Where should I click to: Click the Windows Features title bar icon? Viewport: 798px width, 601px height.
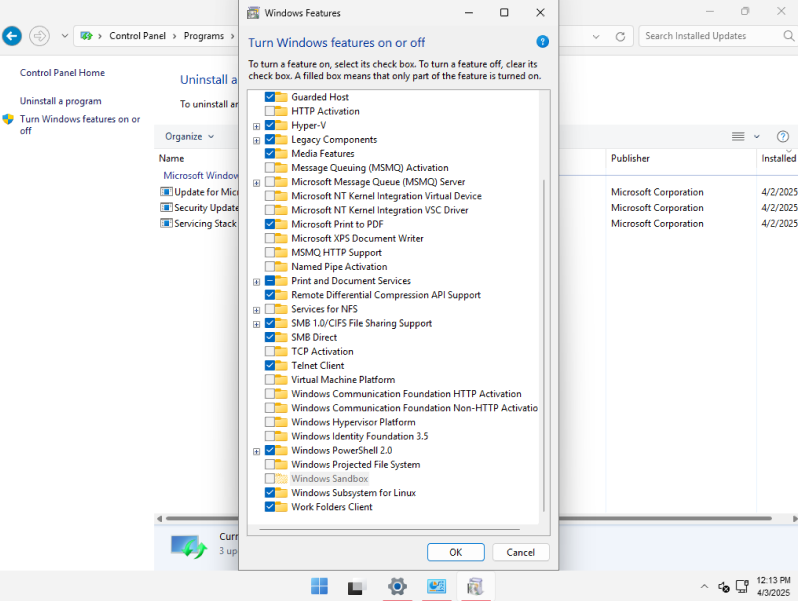click(x=253, y=13)
